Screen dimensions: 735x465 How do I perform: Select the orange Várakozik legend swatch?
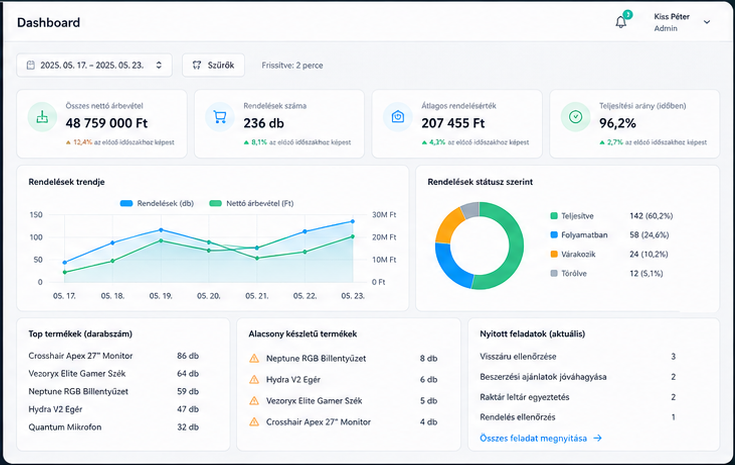554,254
